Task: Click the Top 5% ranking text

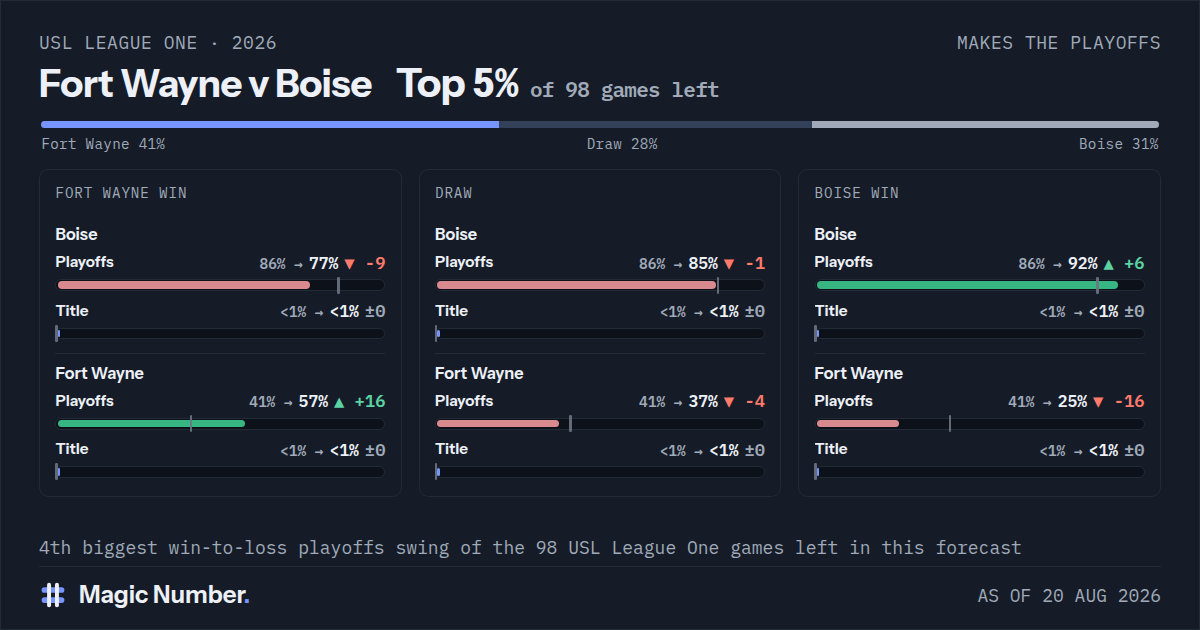Action: [x=458, y=84]
